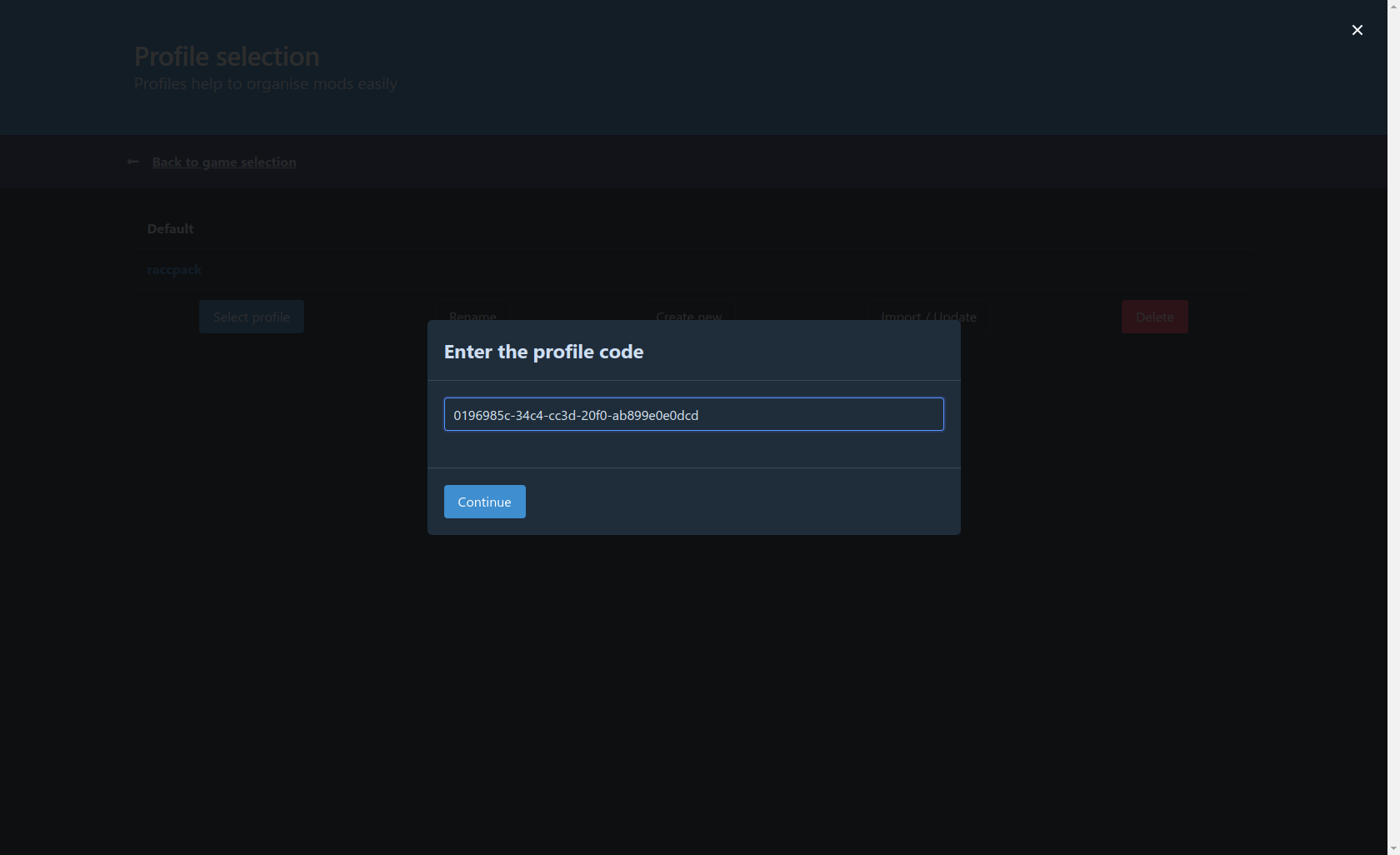Image resolution: width=1400 pixels, height=855 pixels.
Task: Select the Default profile row
Action: 170,228
